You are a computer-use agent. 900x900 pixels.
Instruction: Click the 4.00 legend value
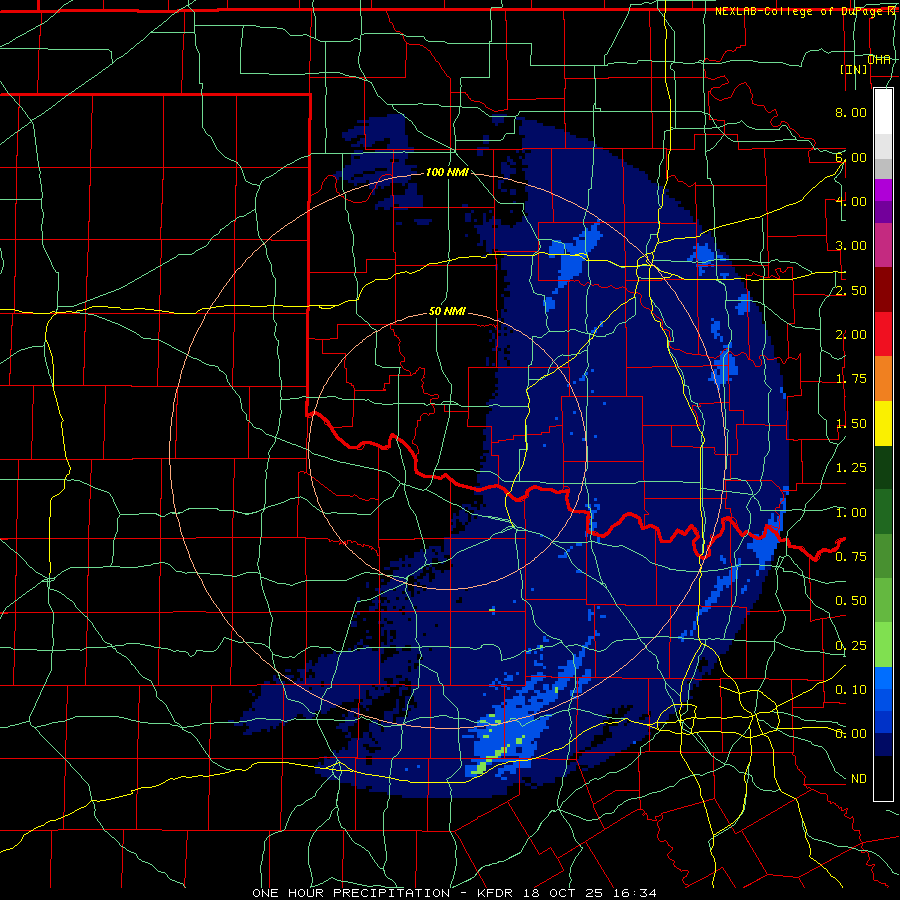point(851,201)
